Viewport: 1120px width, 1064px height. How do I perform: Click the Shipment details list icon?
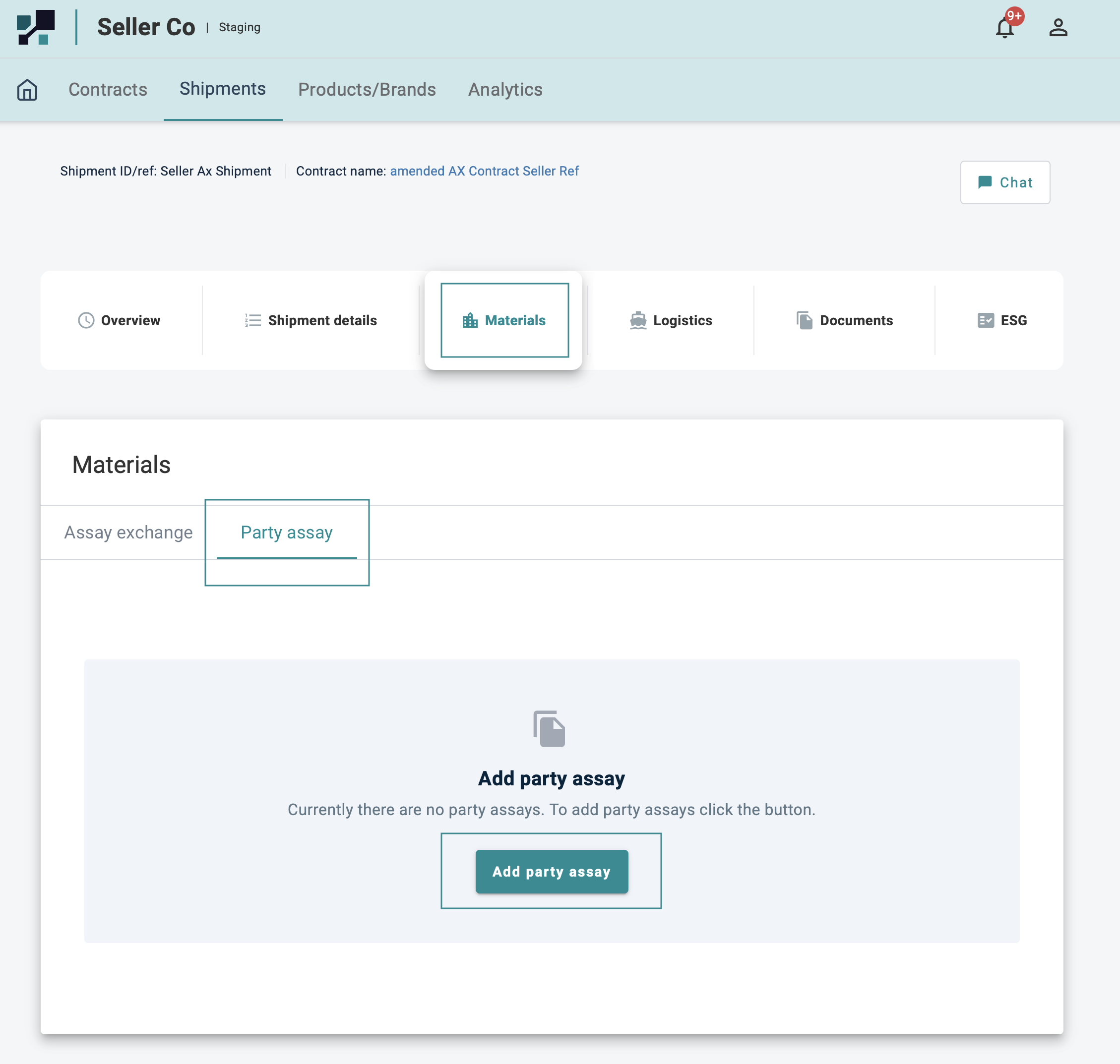tap(252, 320)
